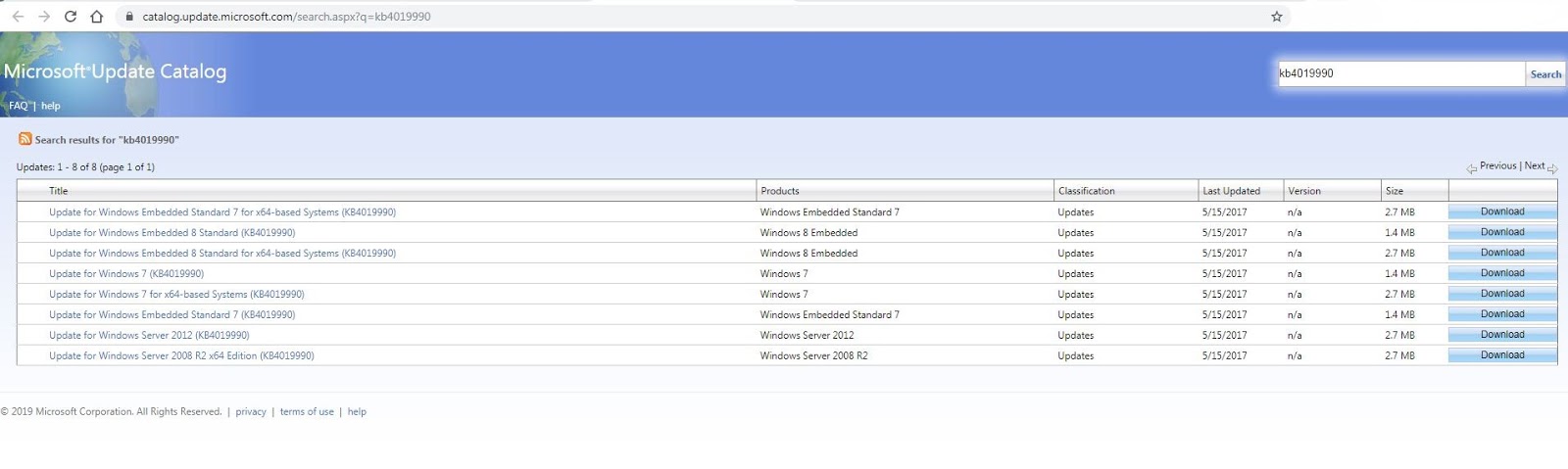Sort by Last Updated column header
1568x469 pixels.
(x=1232, y=191)
